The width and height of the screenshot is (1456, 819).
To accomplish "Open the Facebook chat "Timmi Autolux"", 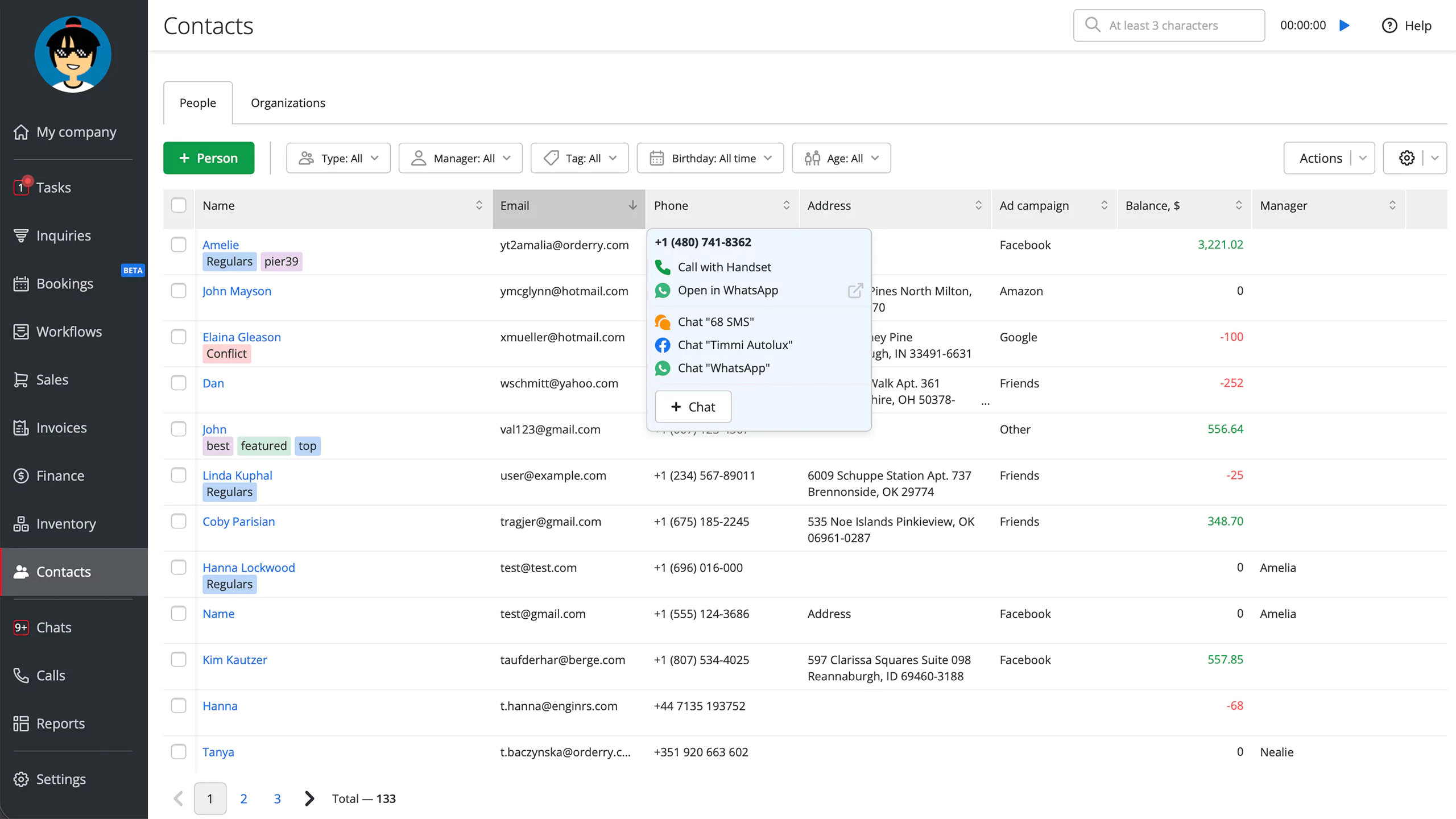I will point(734,345).
